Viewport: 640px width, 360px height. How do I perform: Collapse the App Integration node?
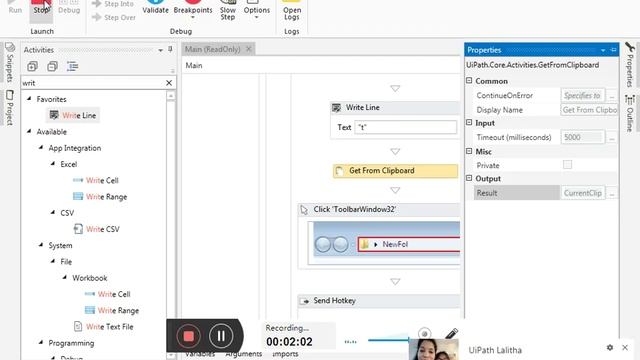point(41,148)
